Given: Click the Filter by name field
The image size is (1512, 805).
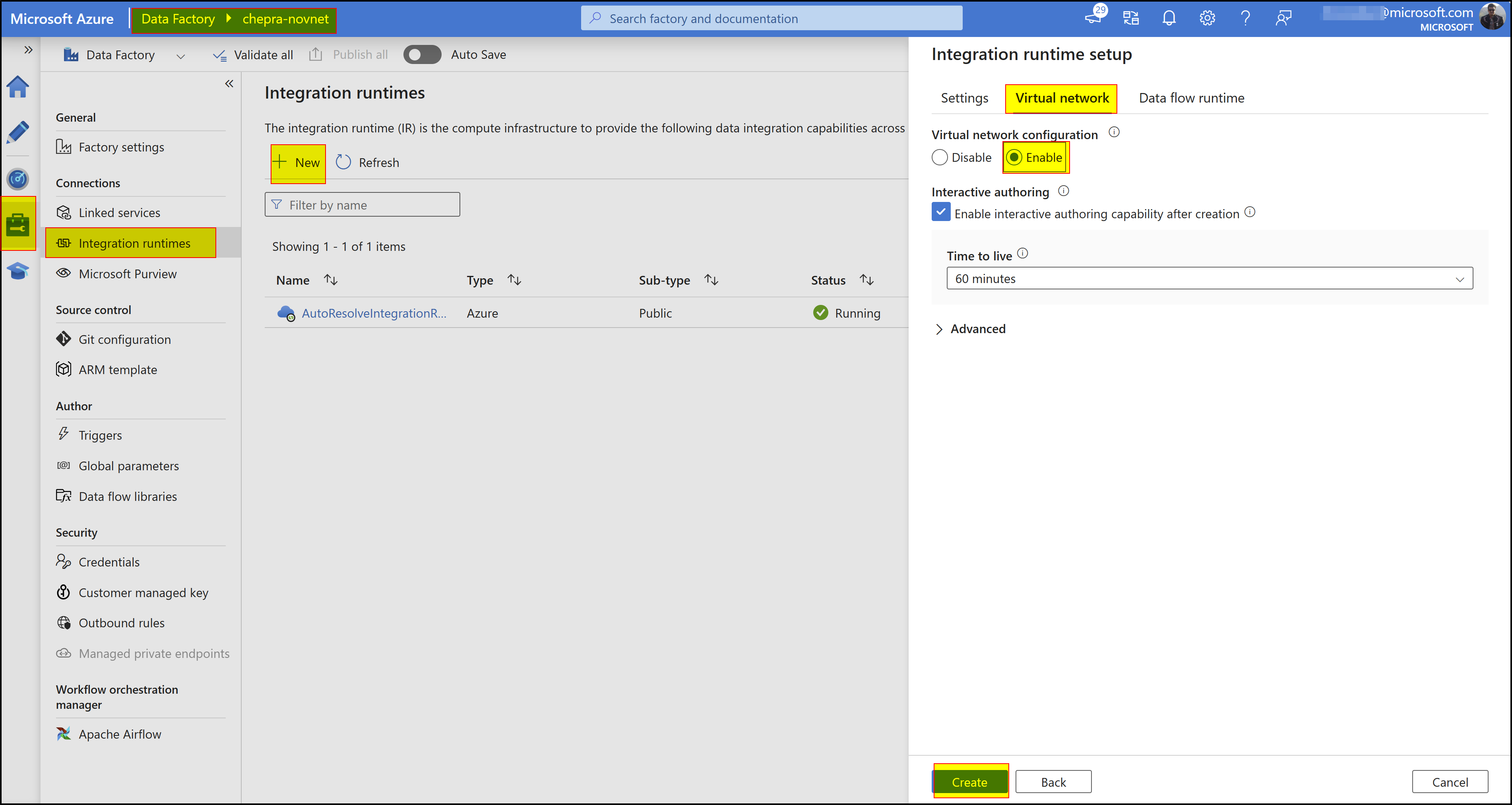Looking at the screenshot, I should 362,205.
